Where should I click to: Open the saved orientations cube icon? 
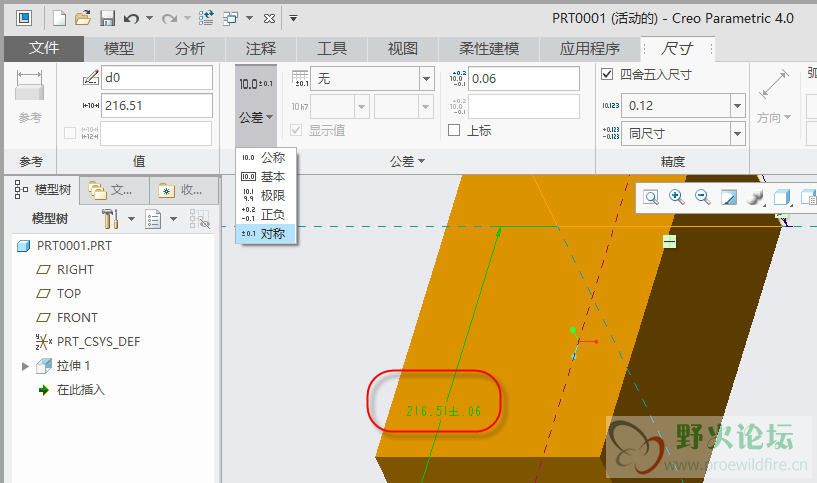coord(782,197)
